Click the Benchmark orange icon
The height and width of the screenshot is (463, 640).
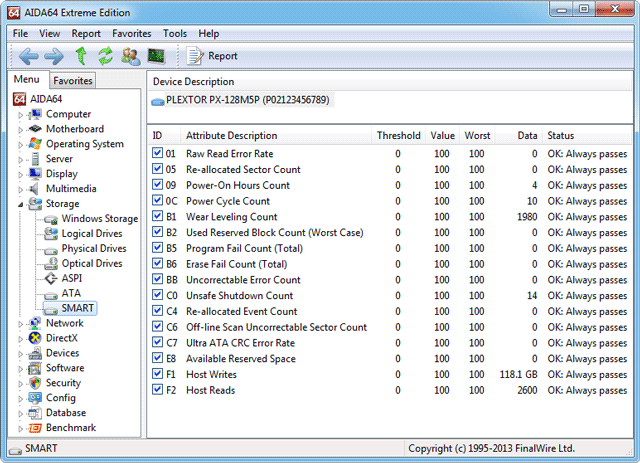[x=35, y=428]
